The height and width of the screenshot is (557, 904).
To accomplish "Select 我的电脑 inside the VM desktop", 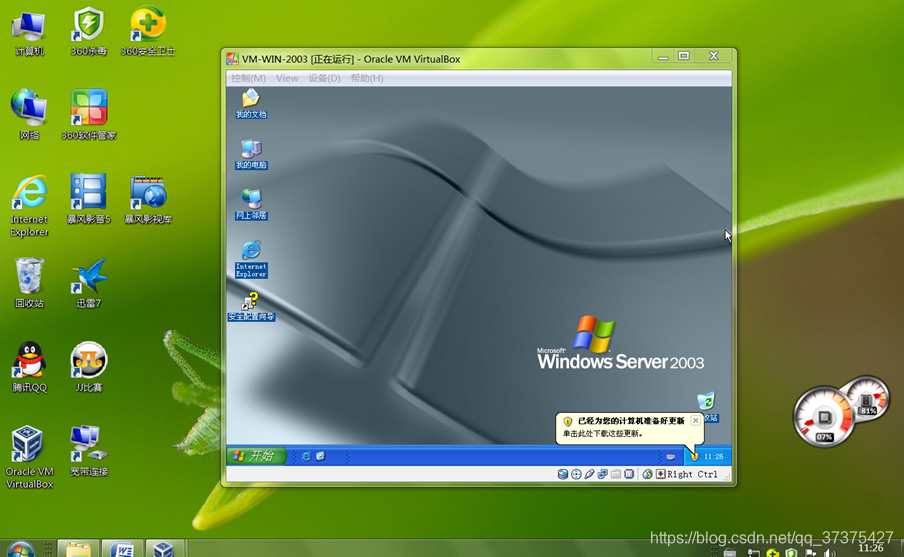I will (x=251, y=154).
